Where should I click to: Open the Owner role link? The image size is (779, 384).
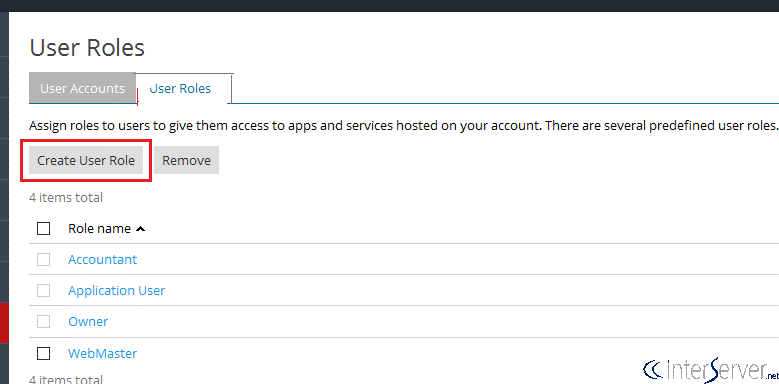tap(88, 321)
